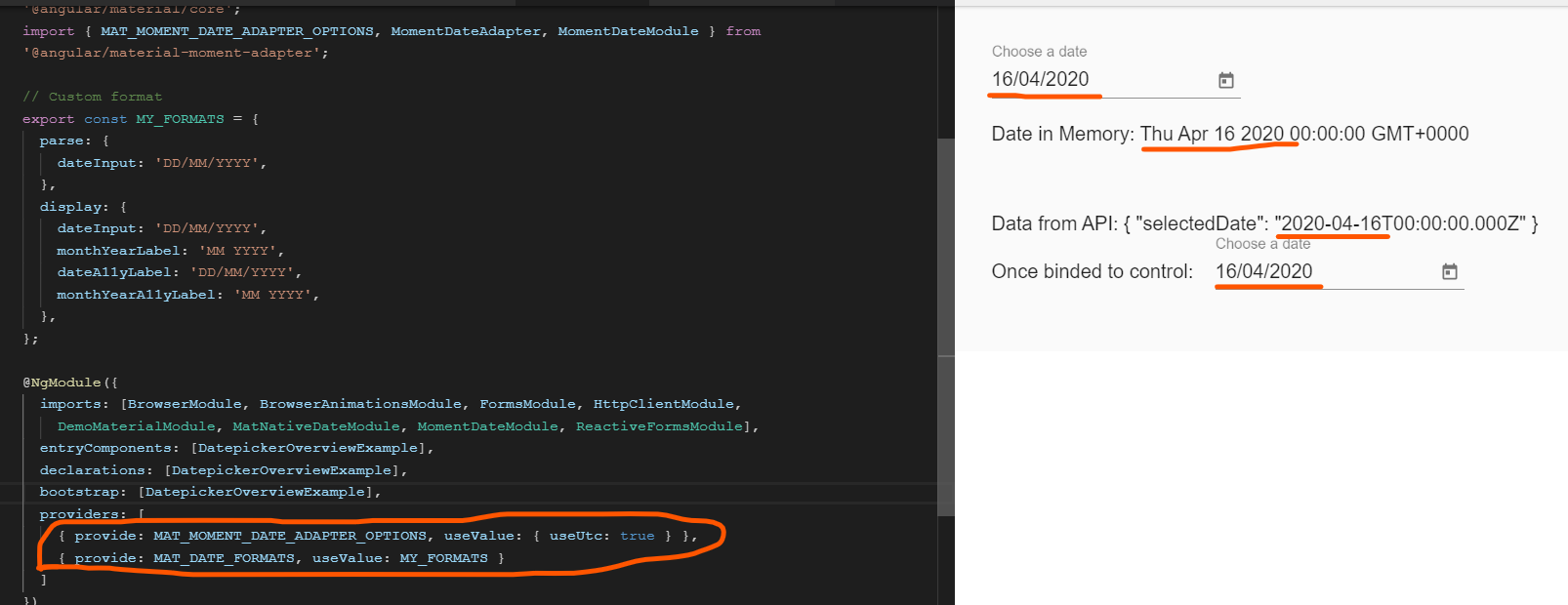The width and height of the screenshot is (1568, 605).
Task: Click 'MAT_DATE_FORMATS' in the providers array
Action: [x=224, y=558]
